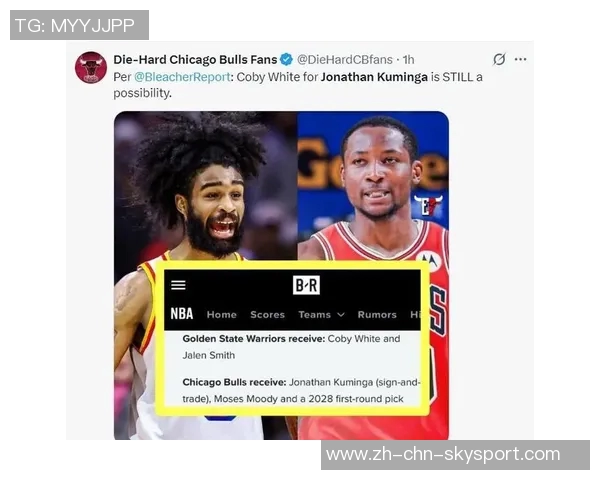Click the Grok circle-slash icon
The height and width of the screenshot is (480, 600).
[x=499, y=59]
